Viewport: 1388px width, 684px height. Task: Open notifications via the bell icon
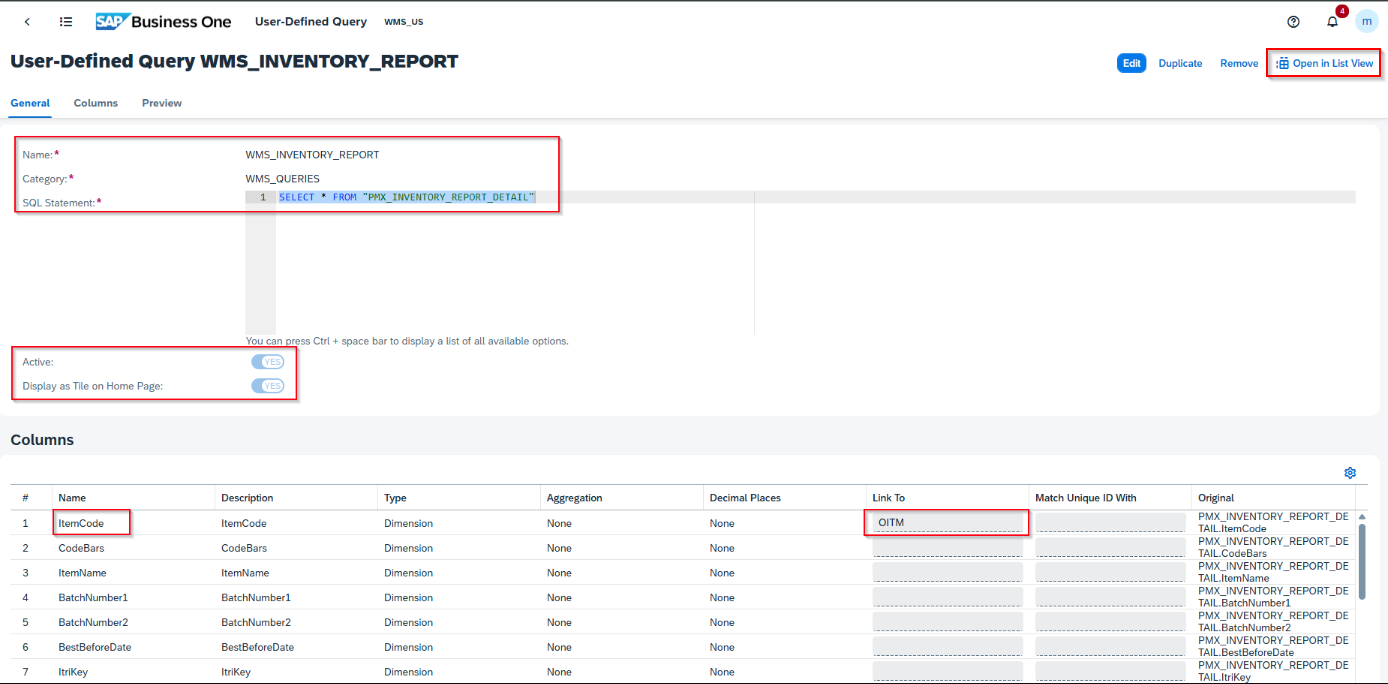click(x=1331, y=21)
